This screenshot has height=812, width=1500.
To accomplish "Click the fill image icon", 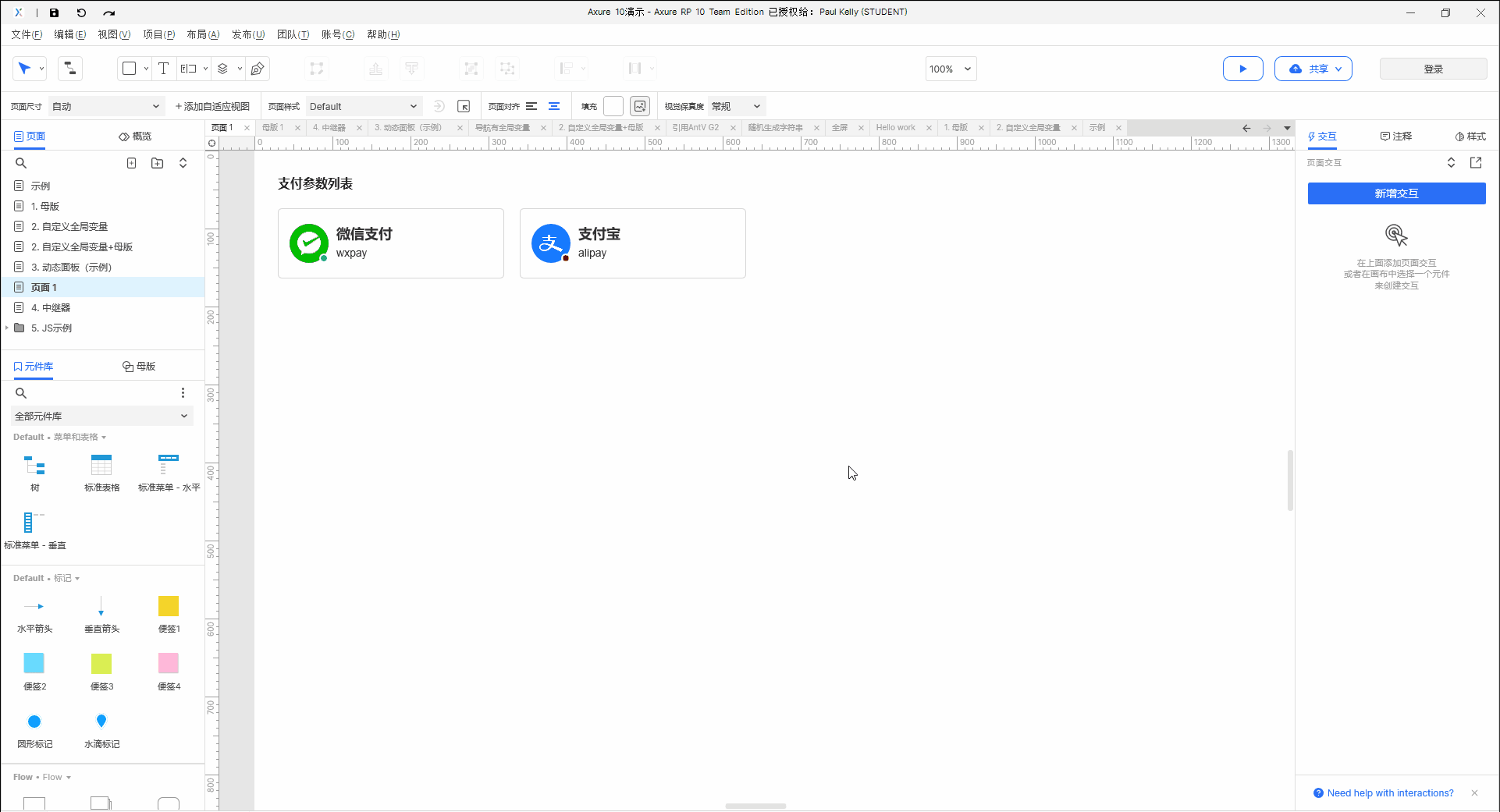I will [x=640, y=106].
